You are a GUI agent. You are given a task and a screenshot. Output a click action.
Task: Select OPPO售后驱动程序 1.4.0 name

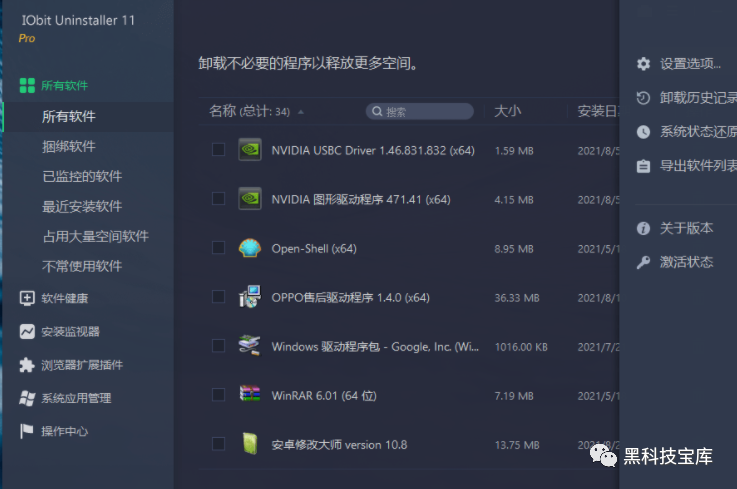point(351,298)
